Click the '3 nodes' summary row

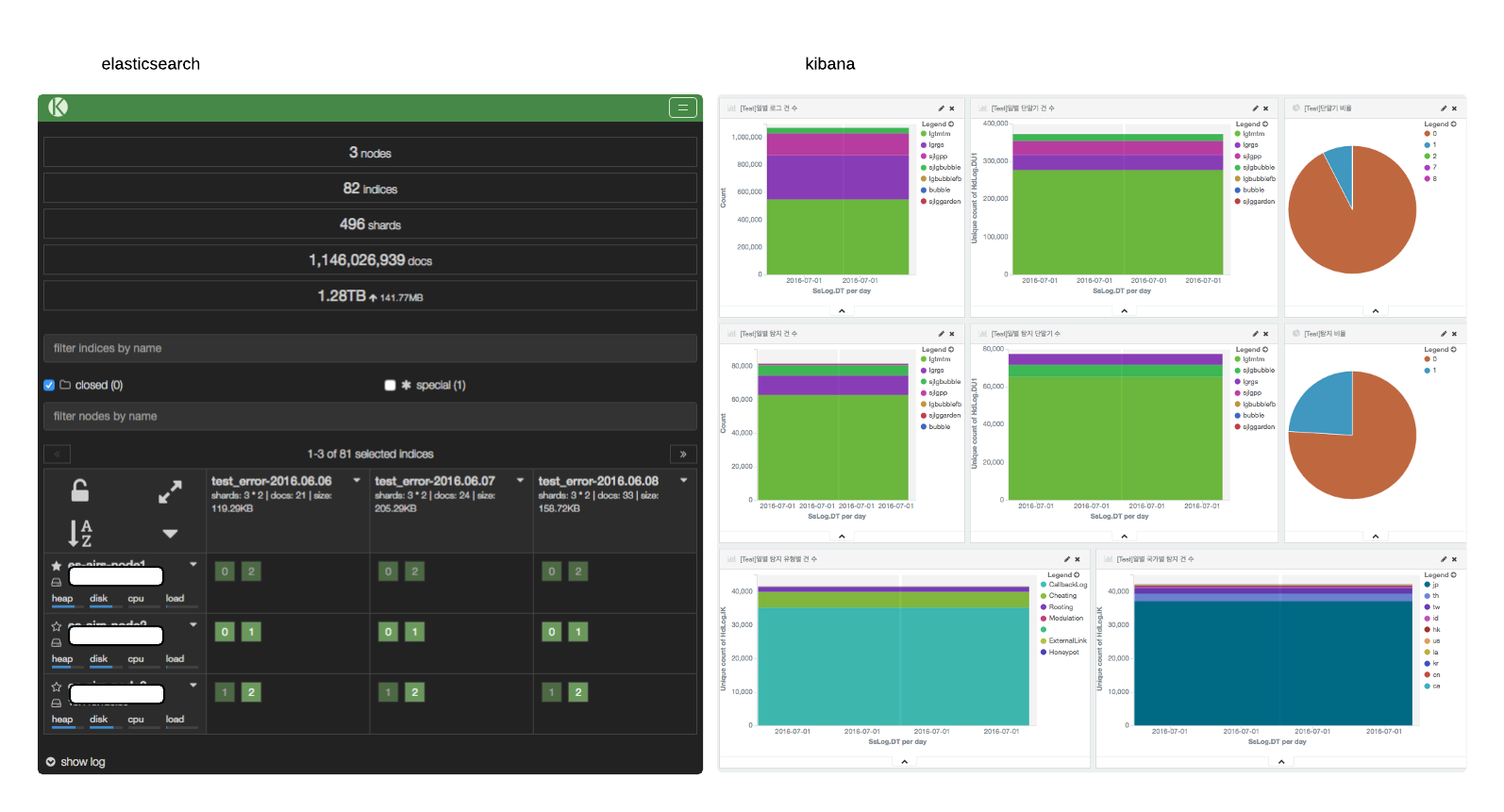coord(370,153)
